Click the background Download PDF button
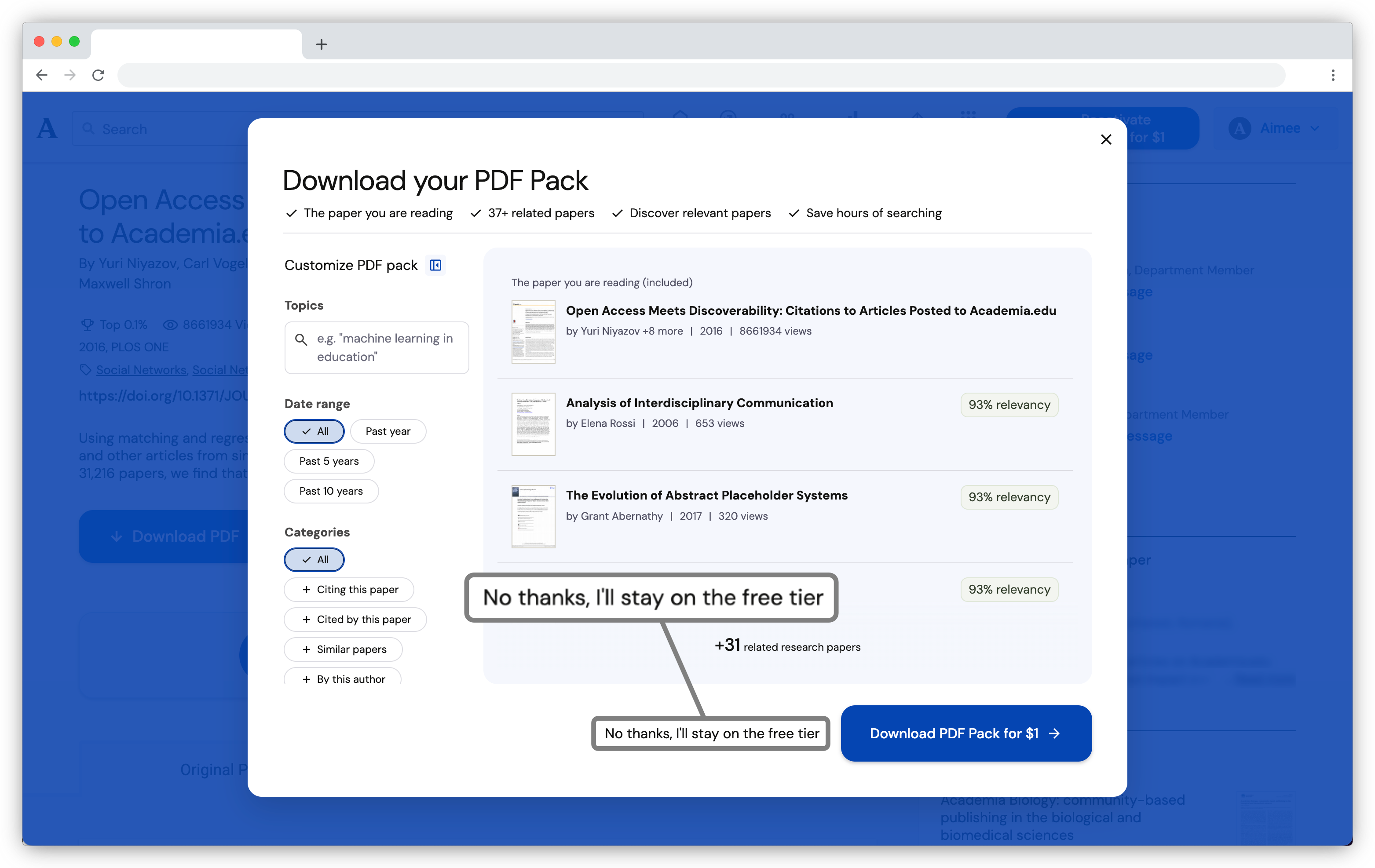Viewport: 1375px width, 868px height. [x=163, y=536]
